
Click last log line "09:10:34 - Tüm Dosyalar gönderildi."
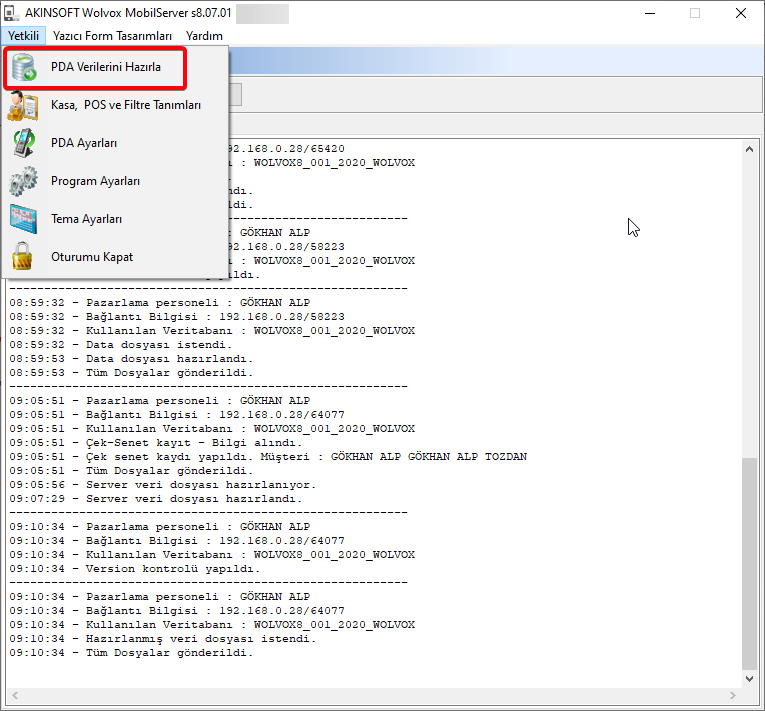(x=131, y=653)
